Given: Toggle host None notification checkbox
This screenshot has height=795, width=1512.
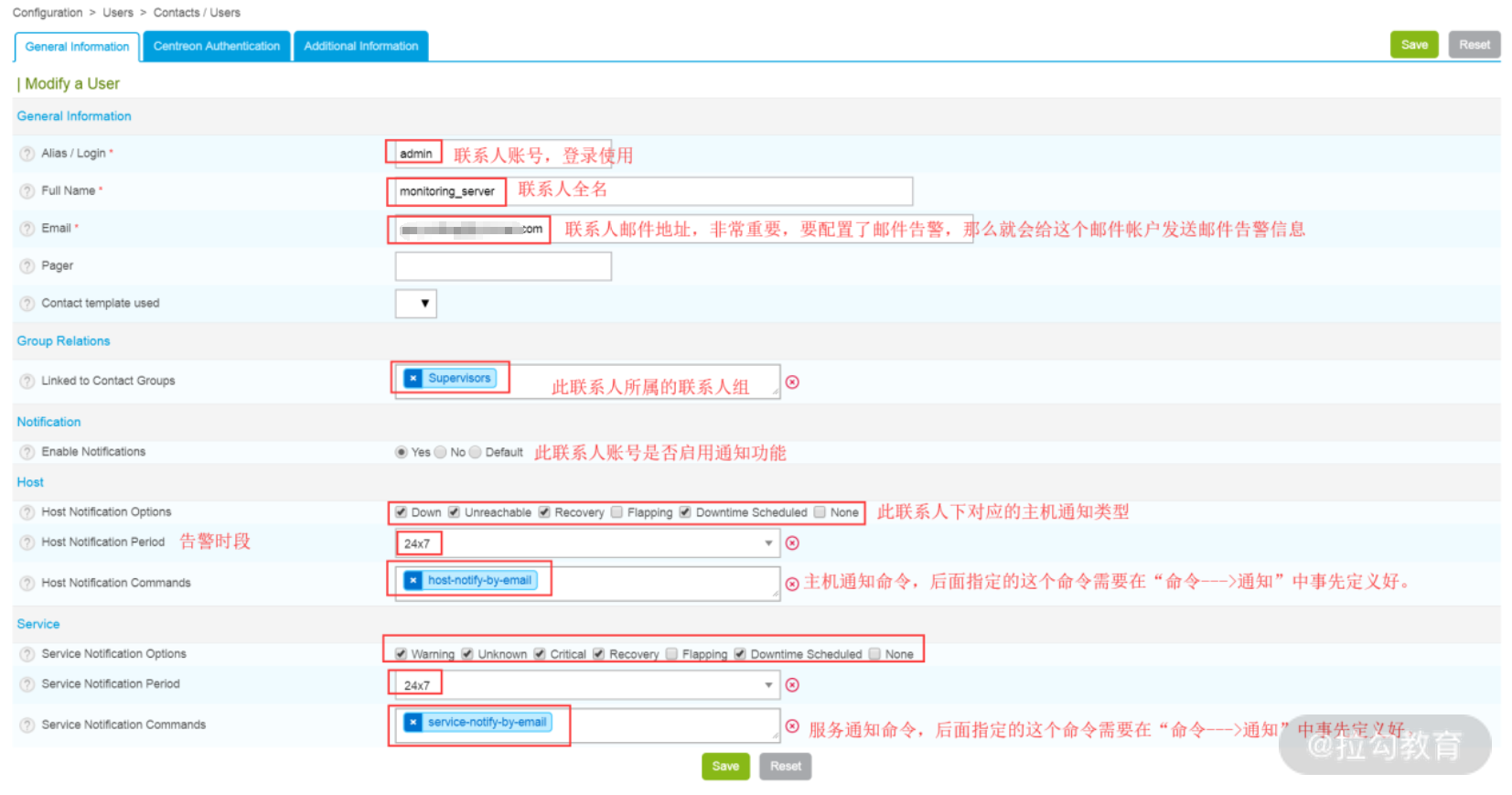Looking at the screenshot, I should point(820,512).
